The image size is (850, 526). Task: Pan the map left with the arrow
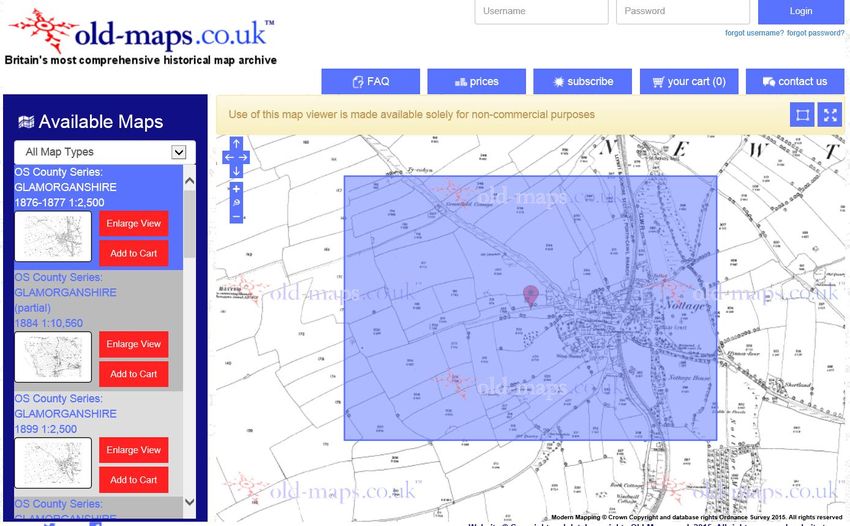(229, 157)
